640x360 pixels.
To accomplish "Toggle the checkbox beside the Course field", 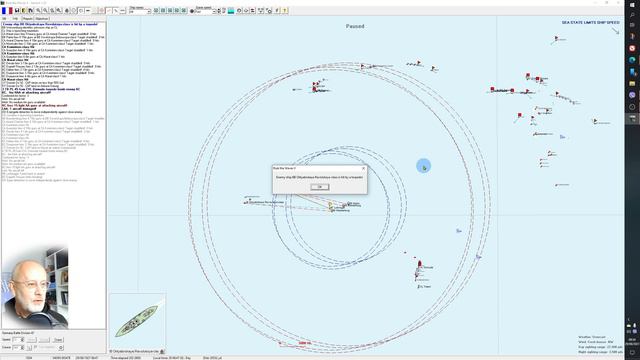I will 36,347.
